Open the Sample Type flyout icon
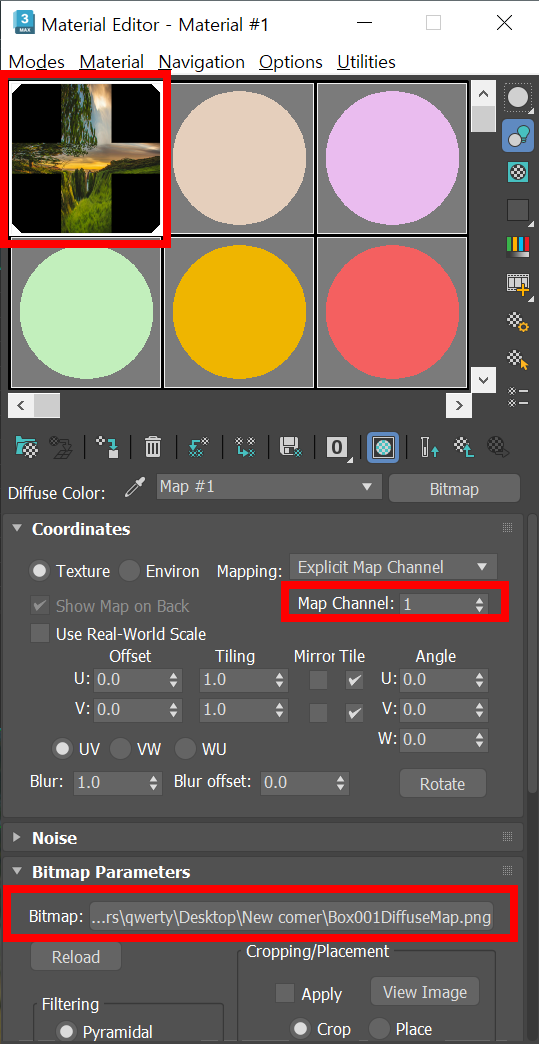539x1044 pixels. click(x=517, y=98)
